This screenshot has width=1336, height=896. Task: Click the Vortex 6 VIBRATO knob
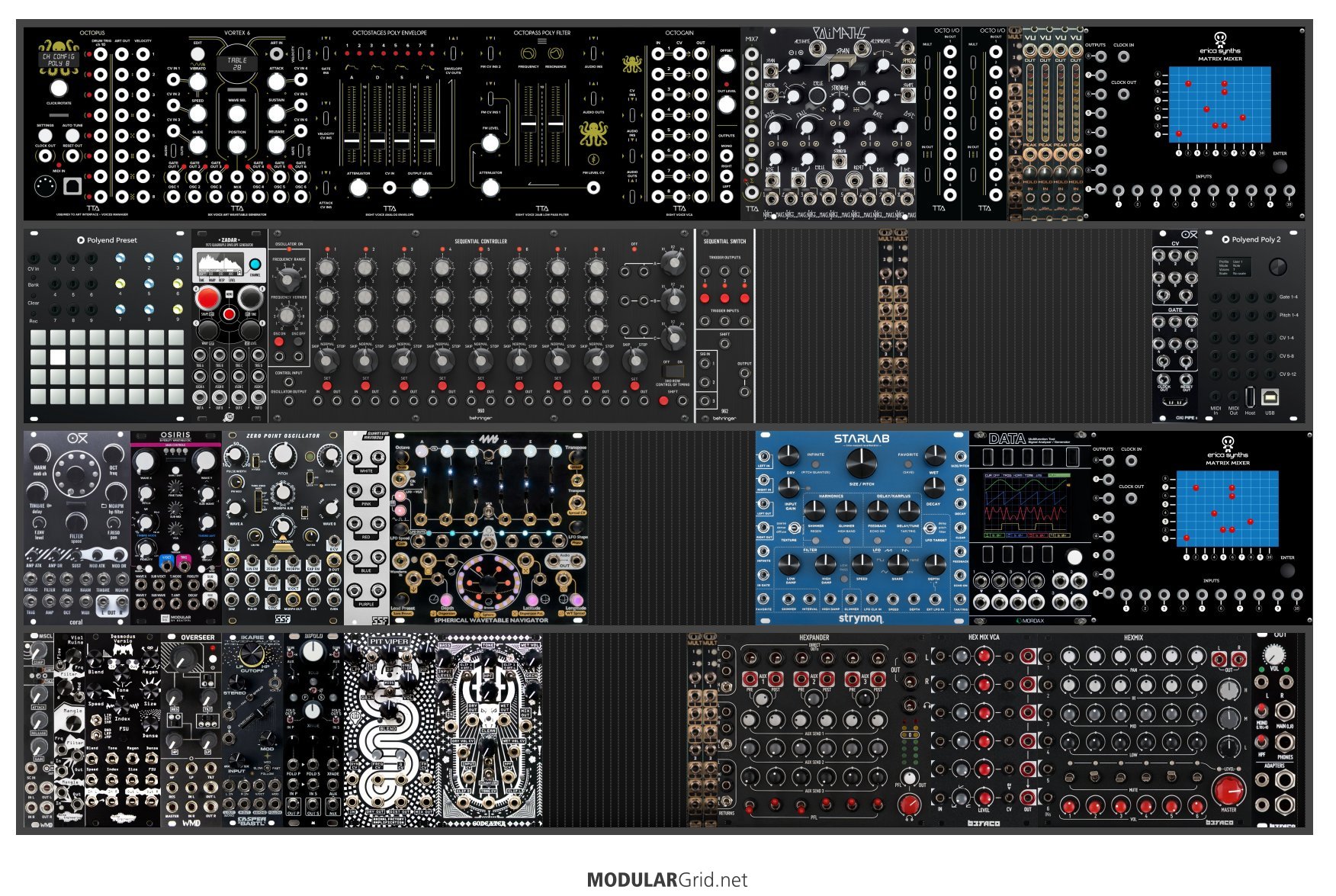coord(198,82)
